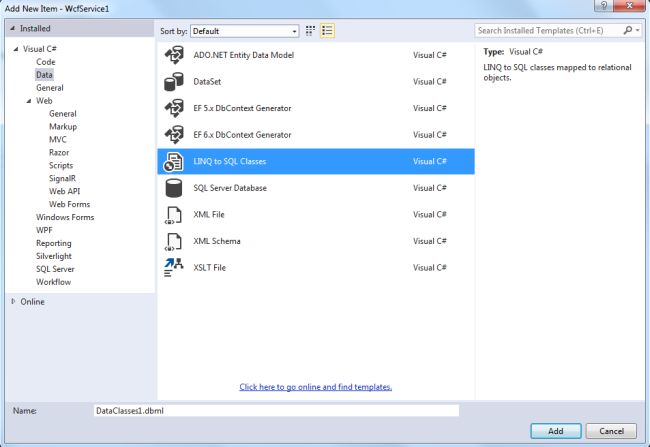Select LINQ to SQL Classes text
The height and width of the screenshot is (447, 650).
point(230,161)
